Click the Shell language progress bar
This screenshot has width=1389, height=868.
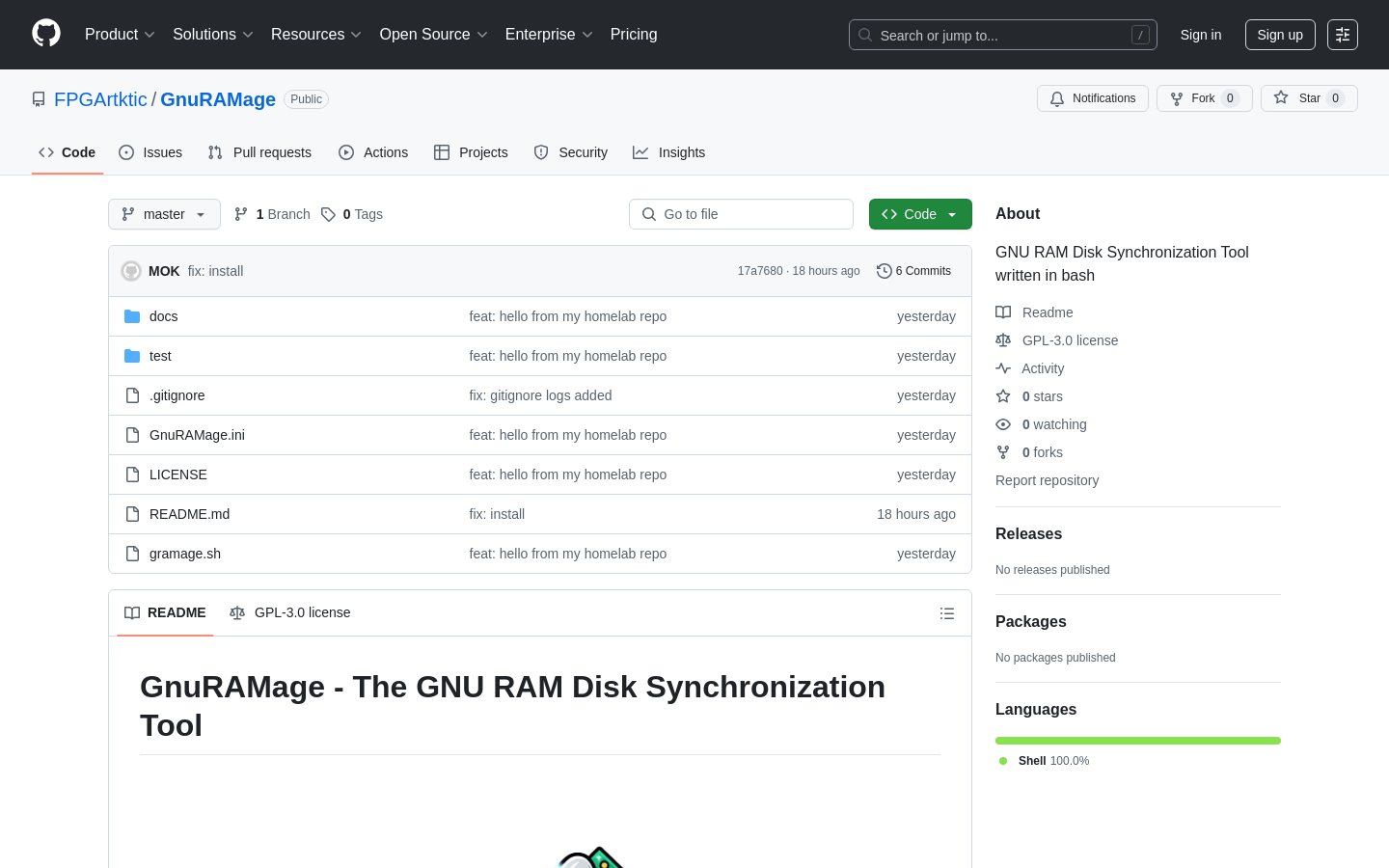pyautogui.click(x=1138, y=741)
